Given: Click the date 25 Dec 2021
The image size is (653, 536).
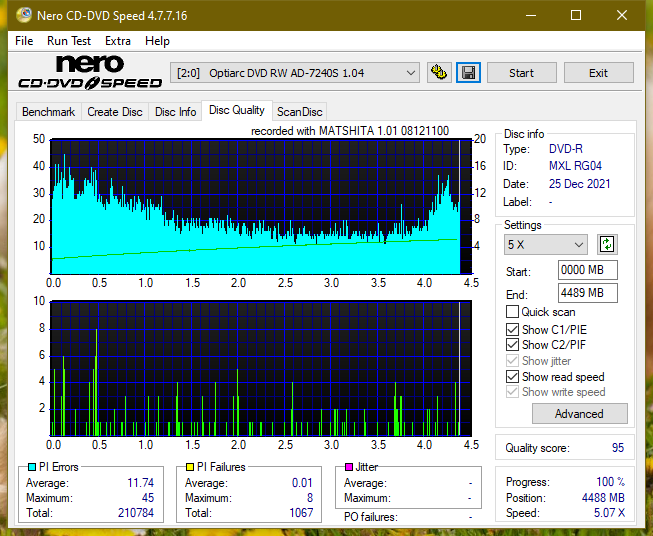Looking at the screenshot, I should [x=579, y=184].
